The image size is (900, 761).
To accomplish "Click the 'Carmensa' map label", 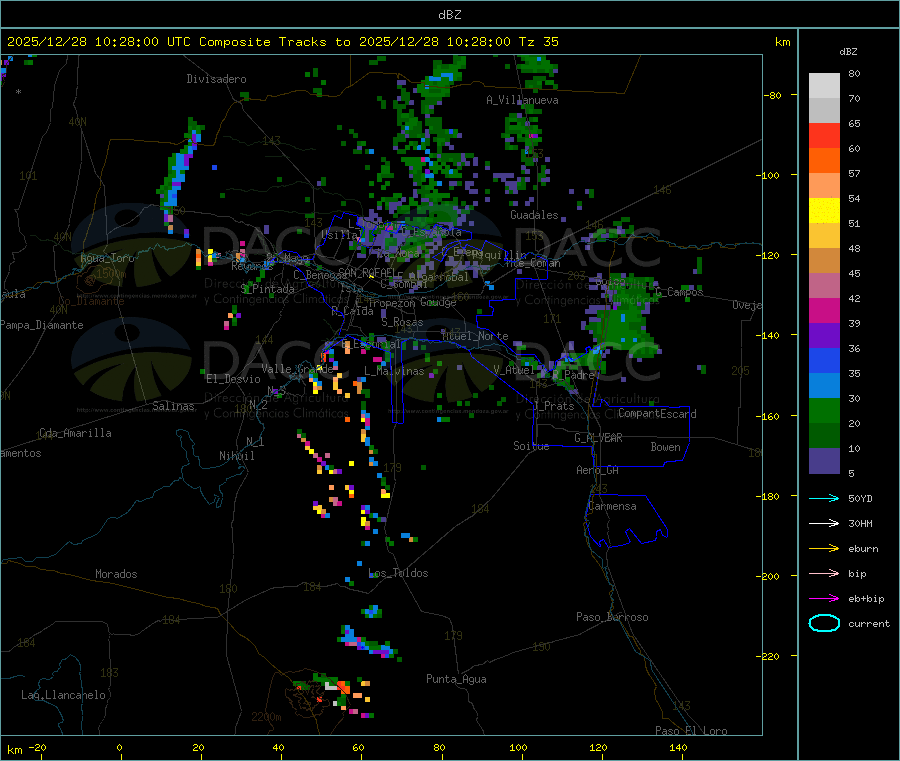I will pyautogui.click(x=612, y=506).
